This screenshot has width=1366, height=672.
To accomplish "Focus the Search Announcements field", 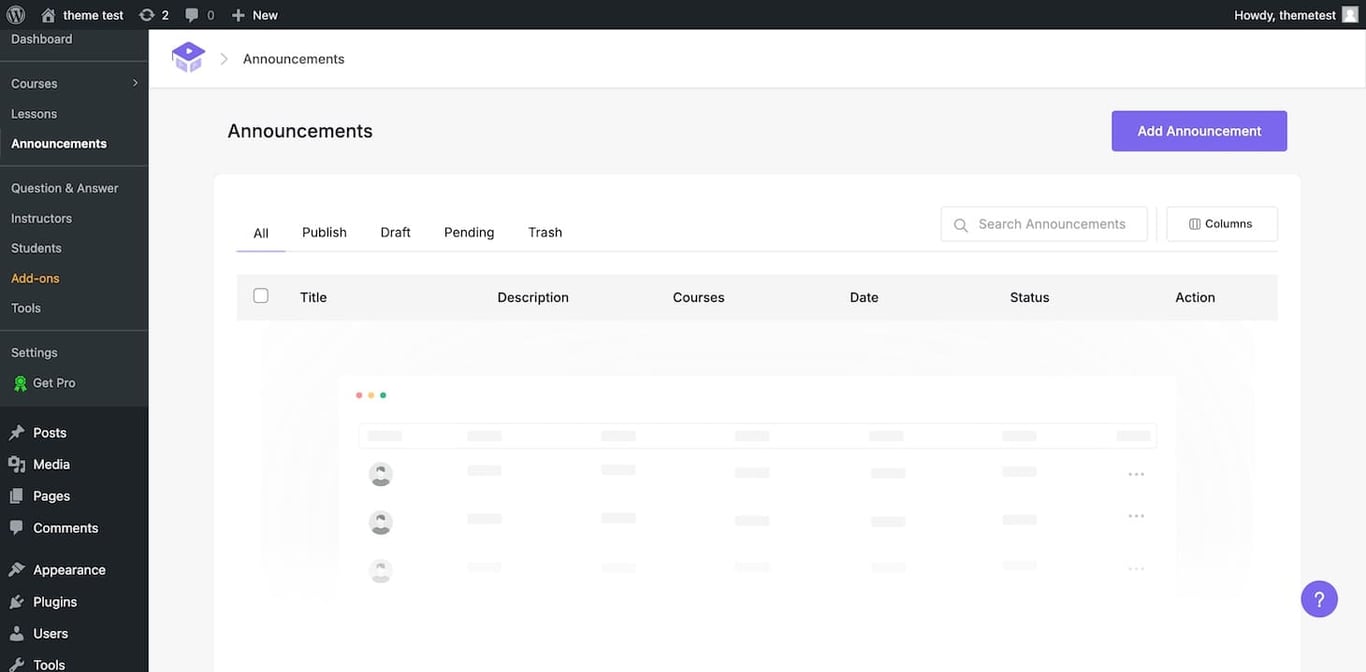I will point(1044,224).
